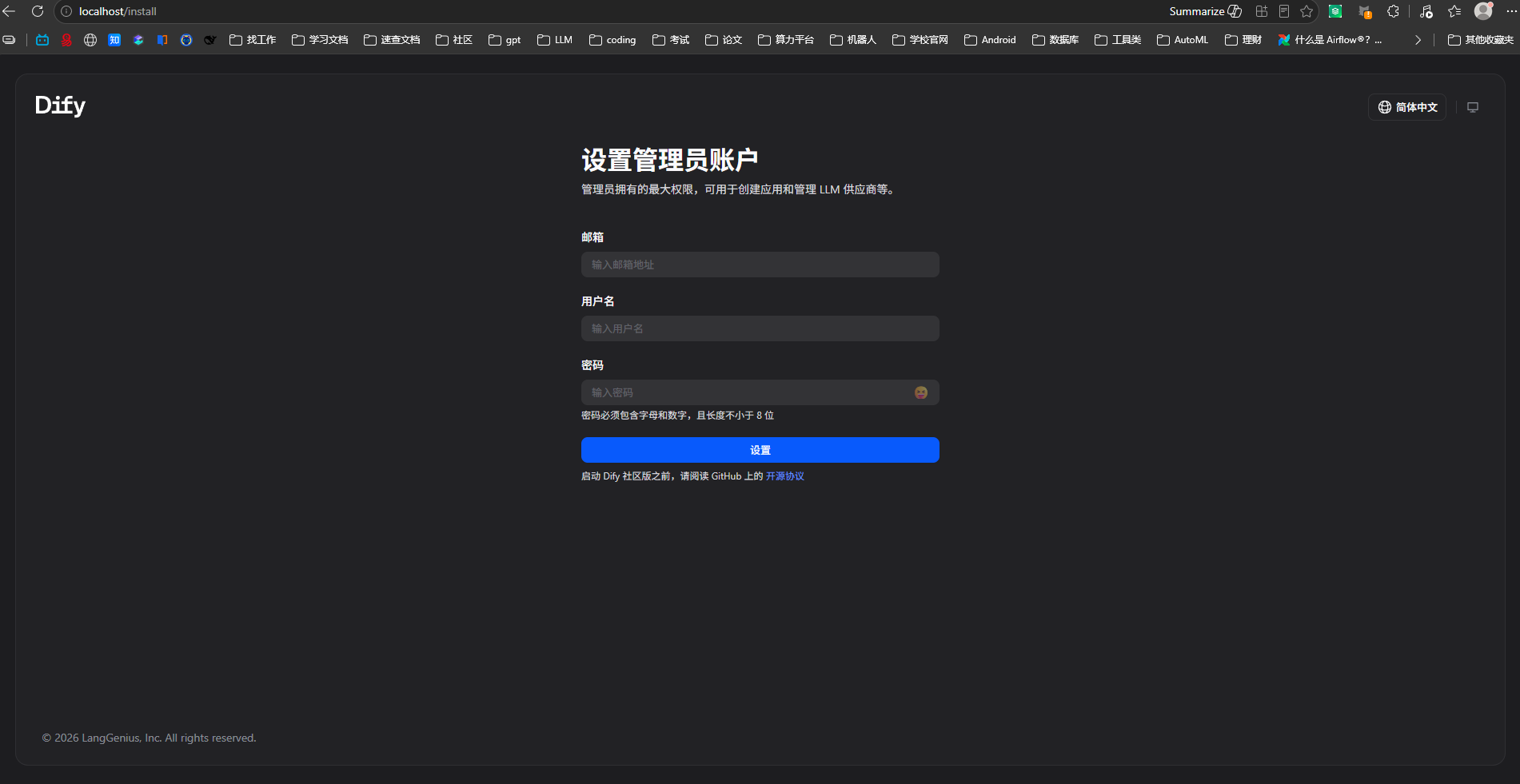Open the Airflow bookmark

point(1330,40)
